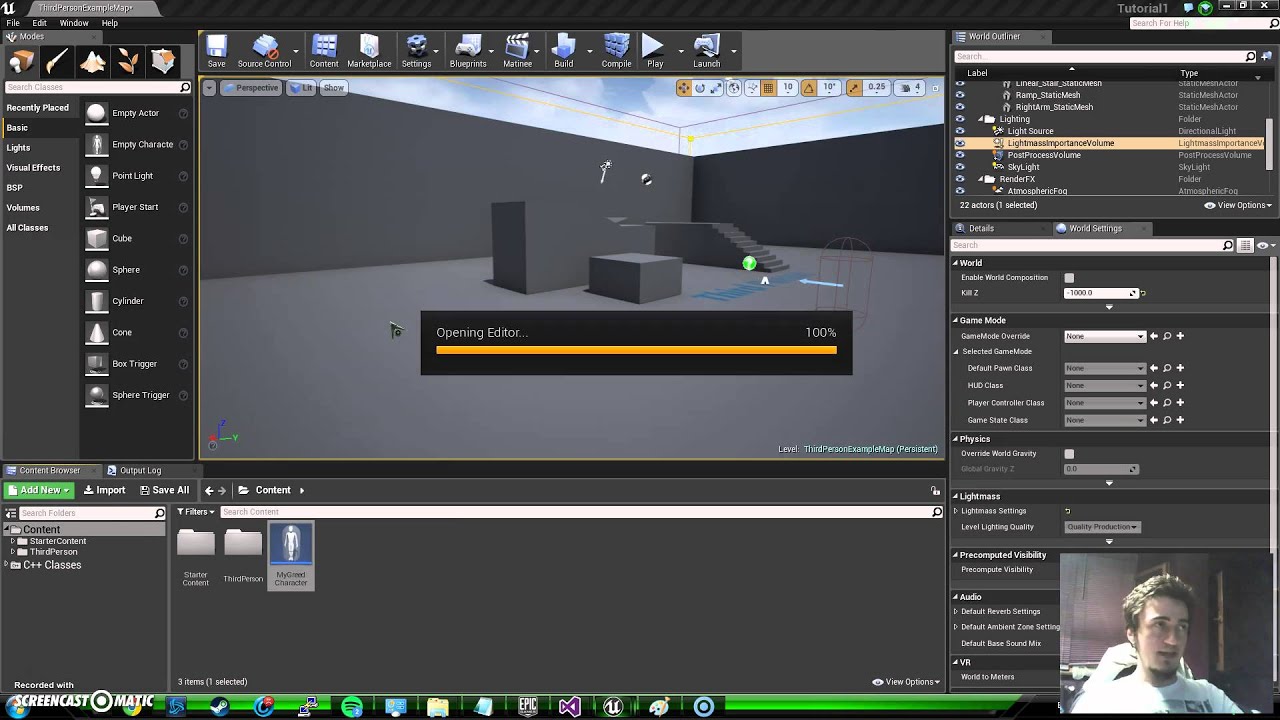Select Cube in the class list
1280x720 pixels.
(x=137, y=238)
